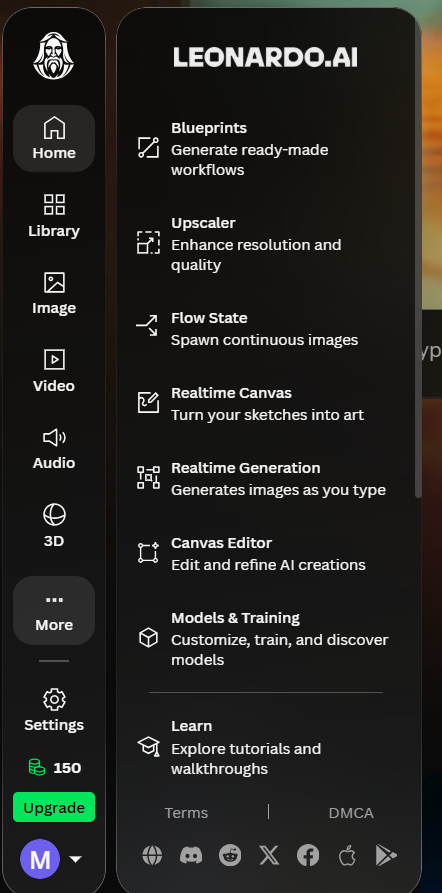Open the Reddit icon link
This screenshot has width=442, height=893.
click(x=230, y=855)
